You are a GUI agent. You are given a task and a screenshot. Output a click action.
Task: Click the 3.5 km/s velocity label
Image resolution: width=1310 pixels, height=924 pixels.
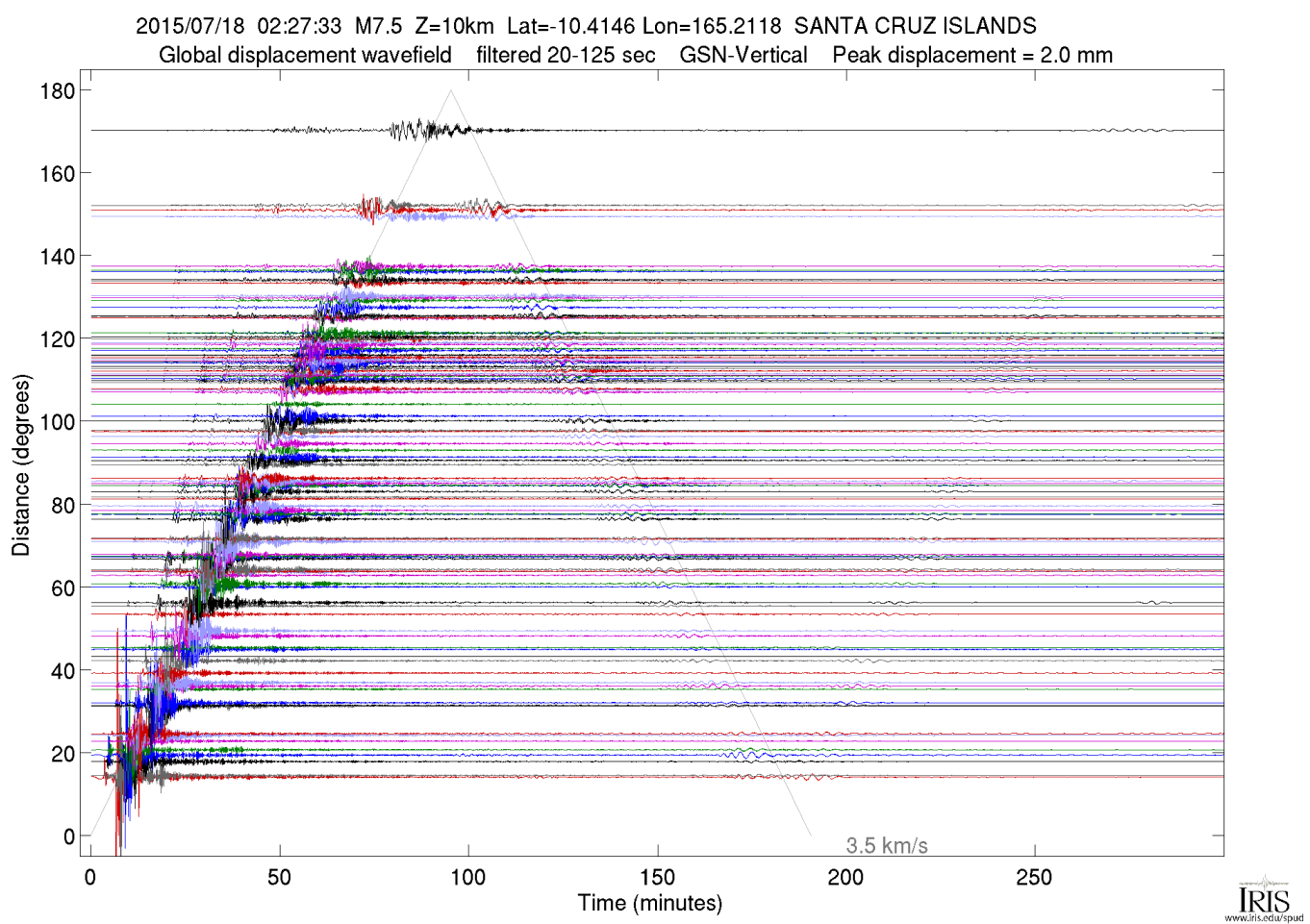(886, 846)
